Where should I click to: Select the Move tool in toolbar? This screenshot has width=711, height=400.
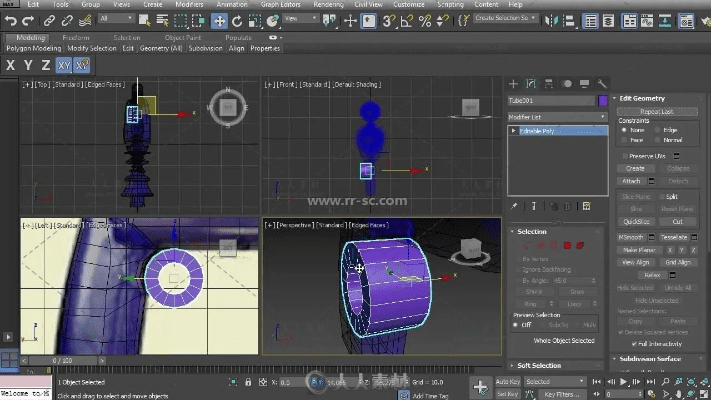(x=220, y=21)
